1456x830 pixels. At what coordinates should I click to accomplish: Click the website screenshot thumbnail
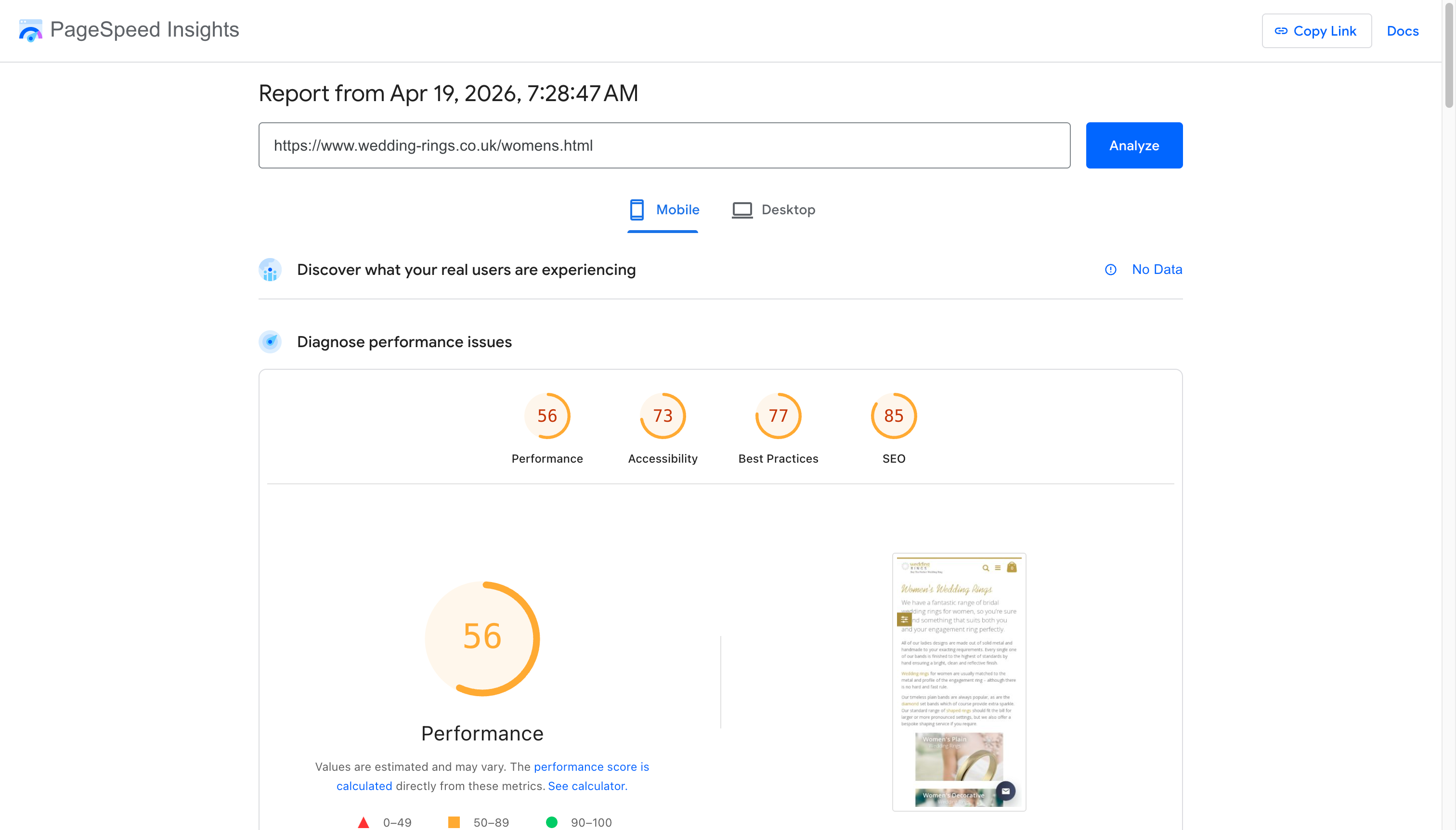(959, 682)
